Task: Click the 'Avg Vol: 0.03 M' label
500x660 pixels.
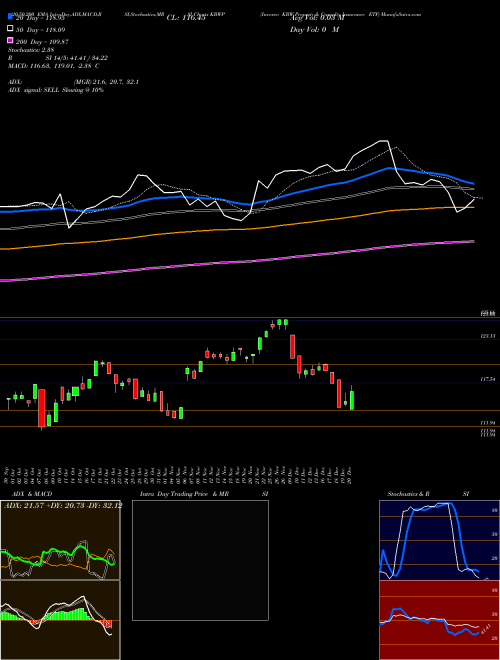Action: pos(317,18)
